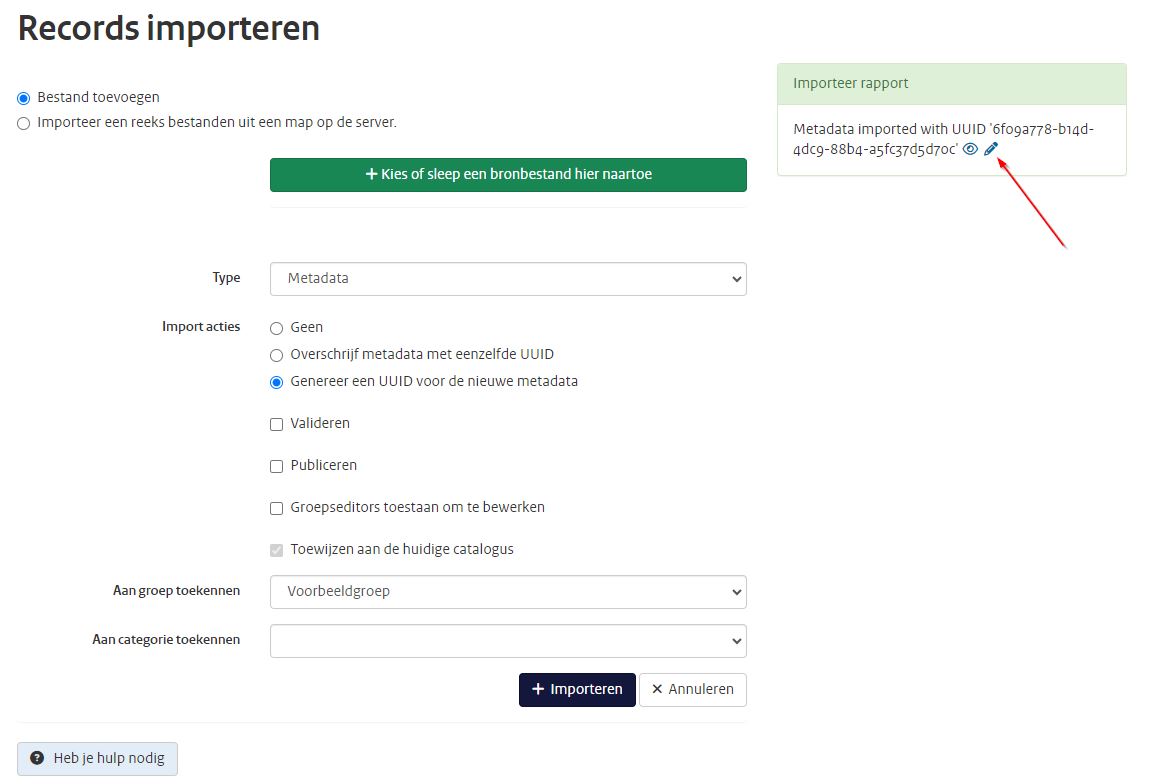Open the Voorbeeldgroep dropdown

pos(508,591)
